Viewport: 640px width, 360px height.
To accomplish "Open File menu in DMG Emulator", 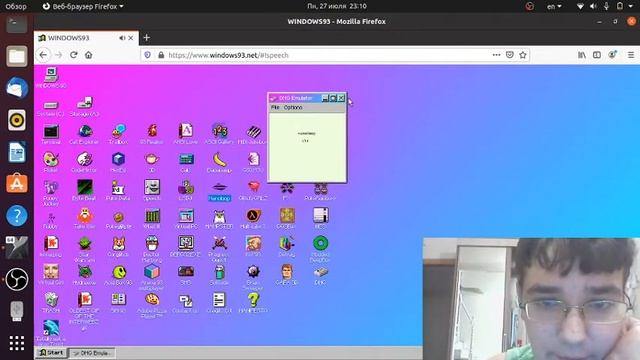I will tap(275, 107).
